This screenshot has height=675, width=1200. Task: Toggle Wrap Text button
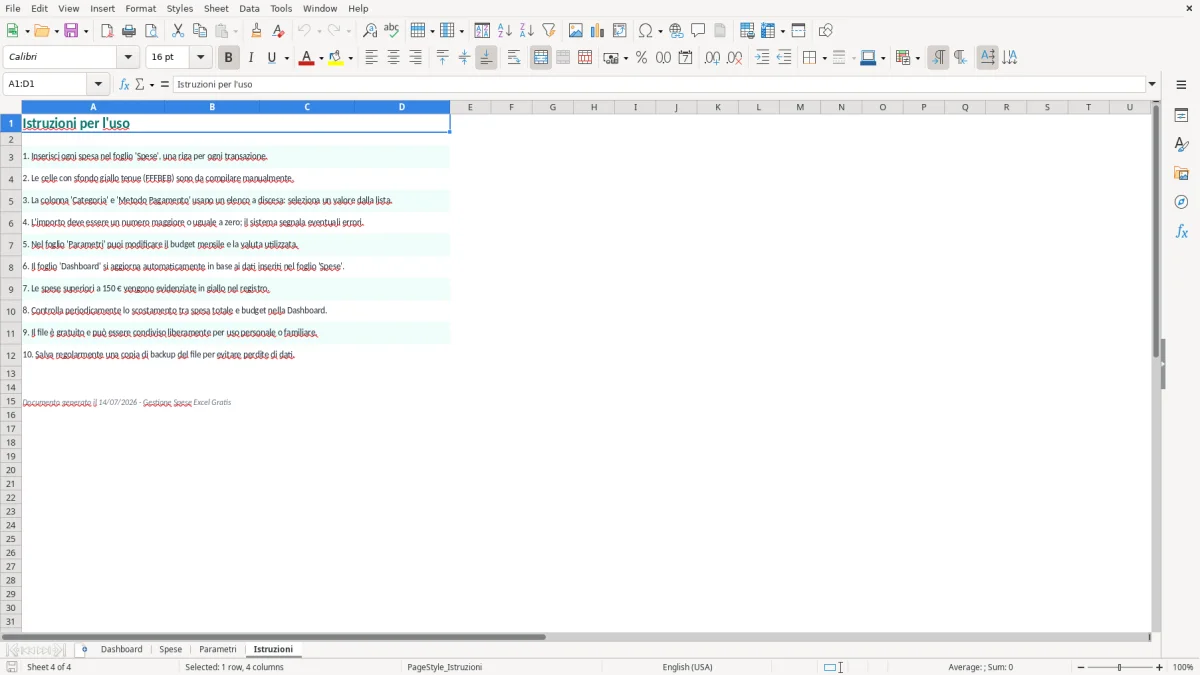(x=514, y=58)
